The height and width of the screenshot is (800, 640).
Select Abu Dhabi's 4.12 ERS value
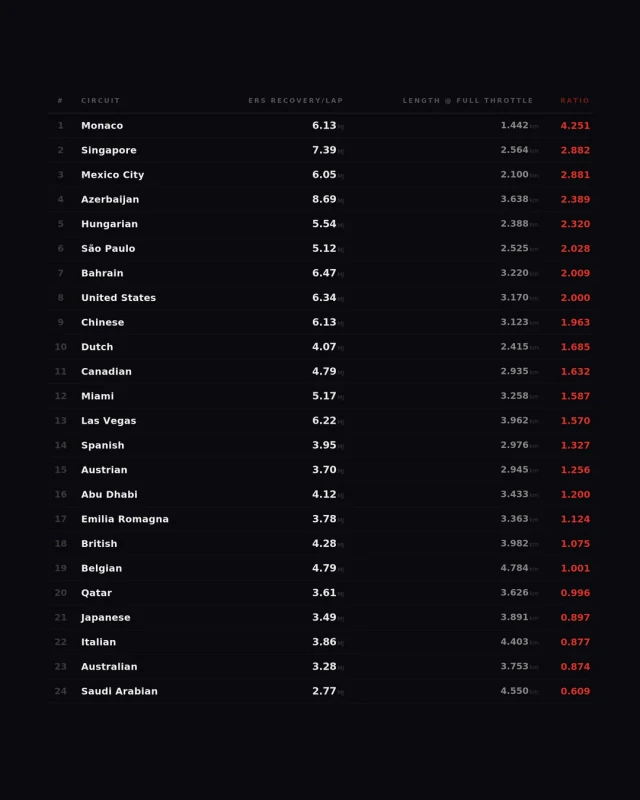point(324,494)
